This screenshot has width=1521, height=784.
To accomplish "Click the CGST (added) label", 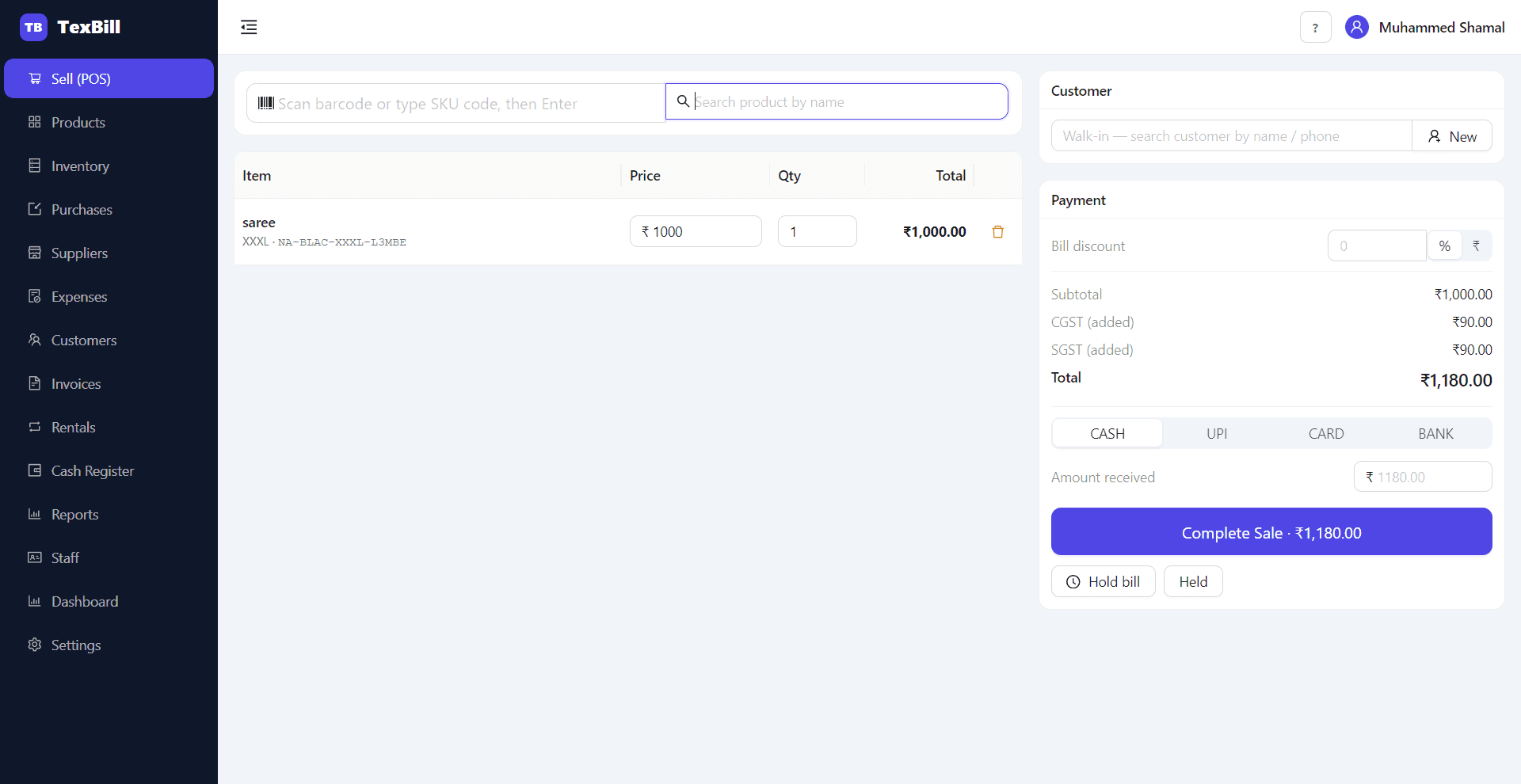I will click(1092, 322).
